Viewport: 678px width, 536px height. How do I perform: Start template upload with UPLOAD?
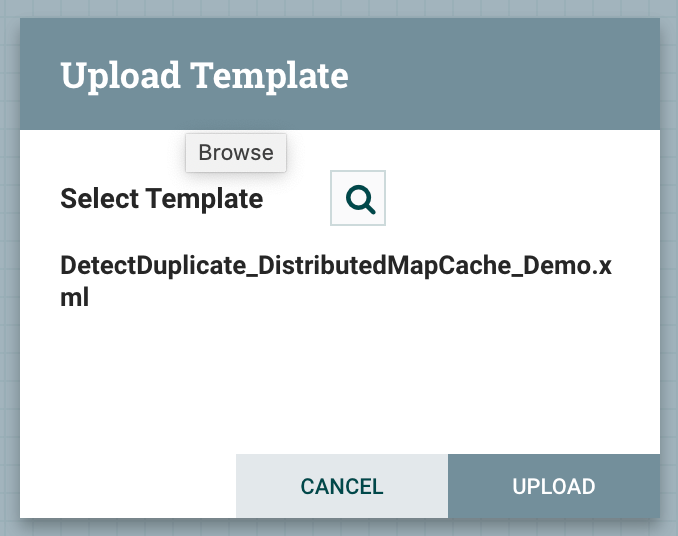(x=554, y=486)
